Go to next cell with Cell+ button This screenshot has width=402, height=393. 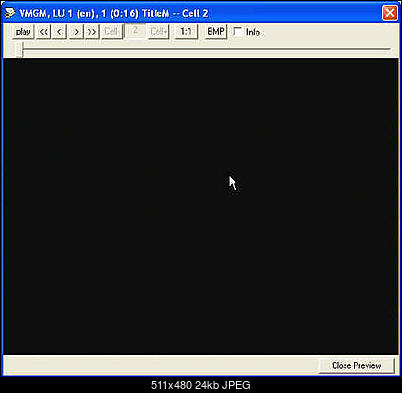pos(159,32)
